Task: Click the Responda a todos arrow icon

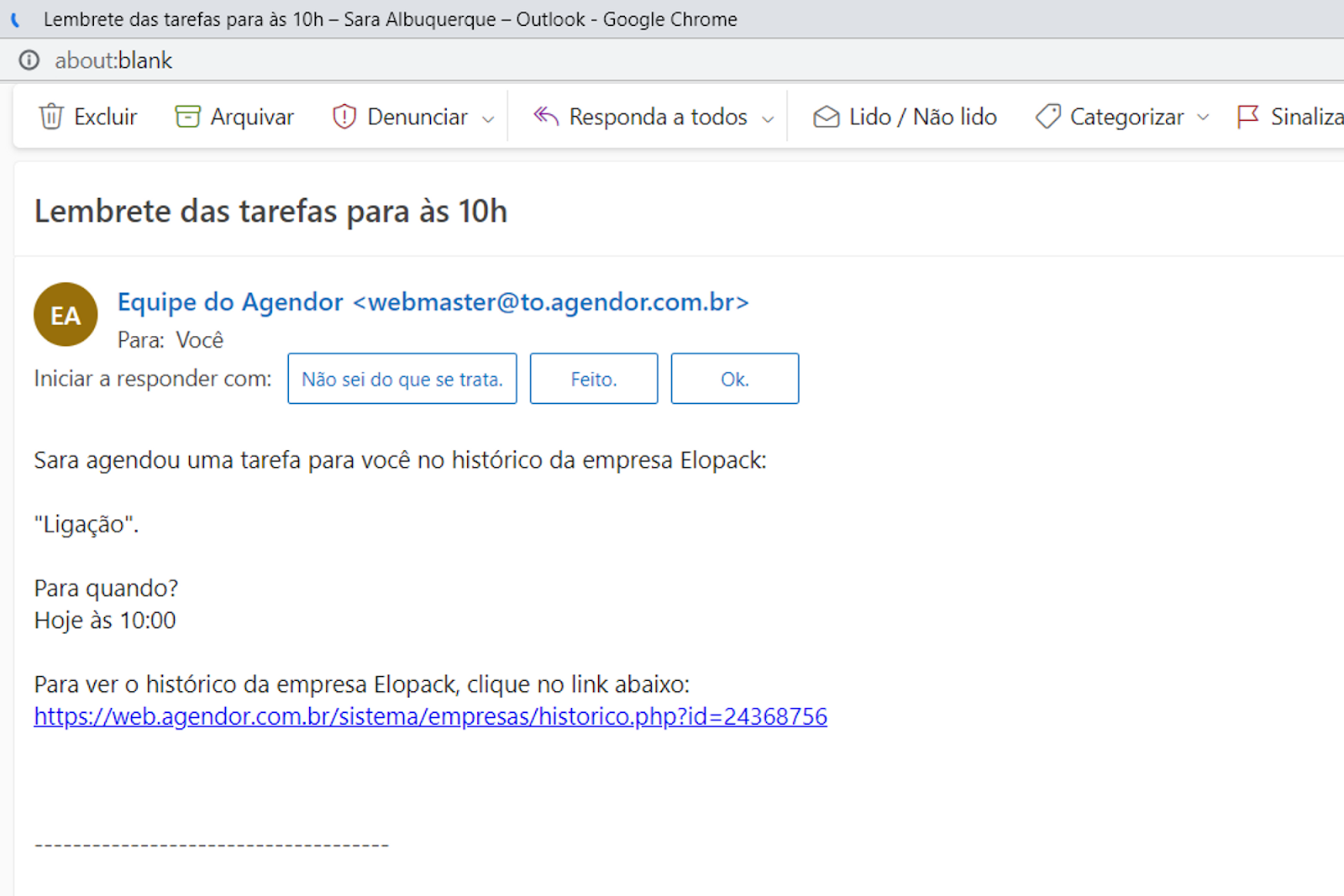Action: coord(546,116)
